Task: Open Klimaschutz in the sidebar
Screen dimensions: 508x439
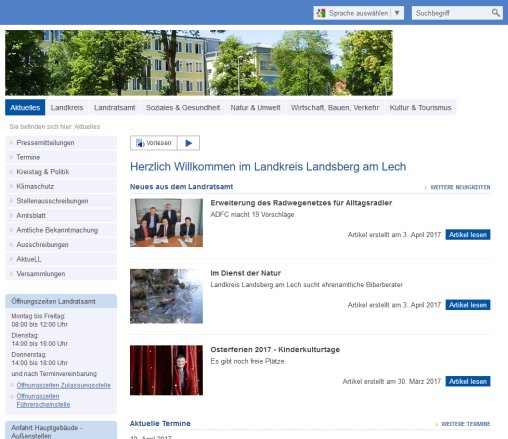Action: (x=61, y=186)
